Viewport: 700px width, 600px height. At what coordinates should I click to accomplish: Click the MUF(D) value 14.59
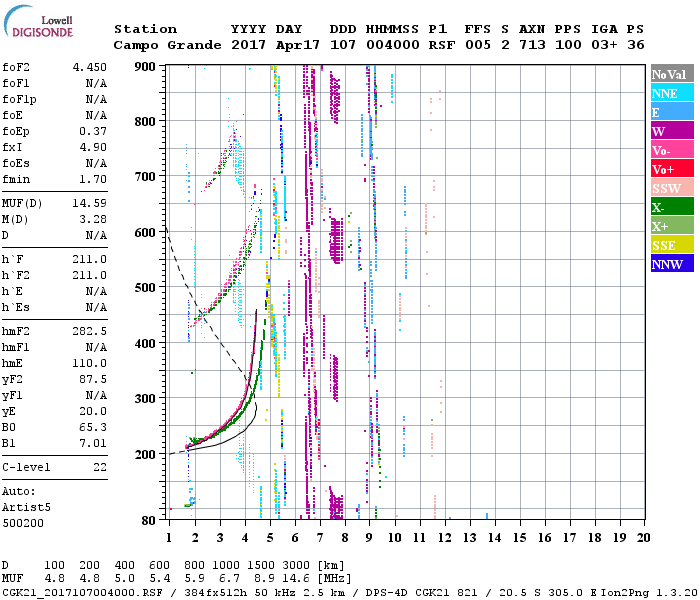coord(90,203)
